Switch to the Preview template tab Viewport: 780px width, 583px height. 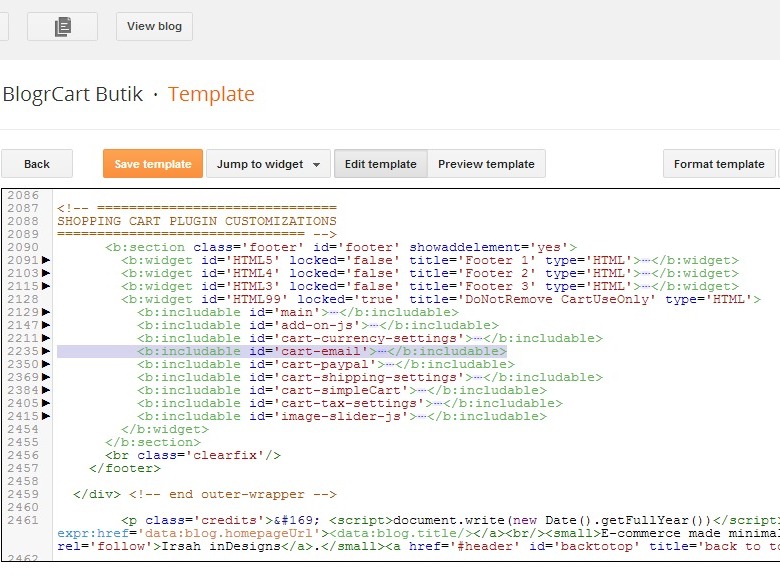point(486,164)
